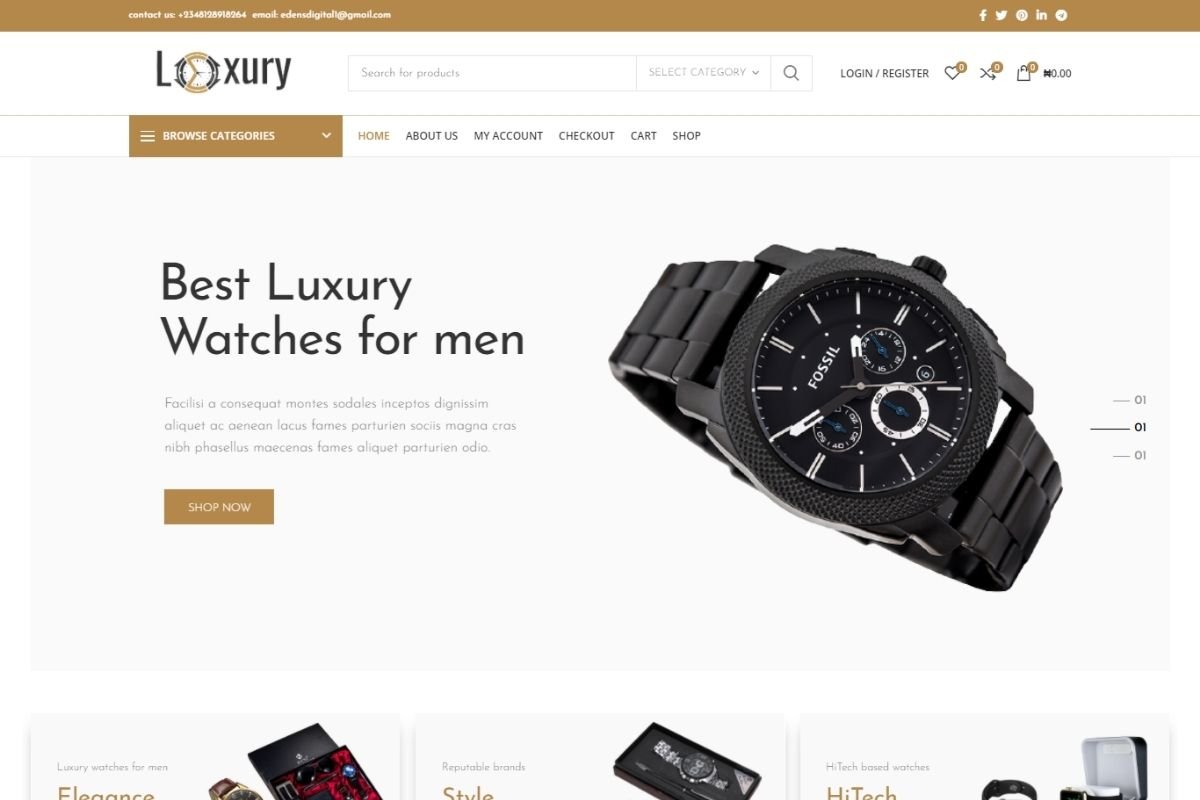Go to the About Us page

[x=432, y=136]
